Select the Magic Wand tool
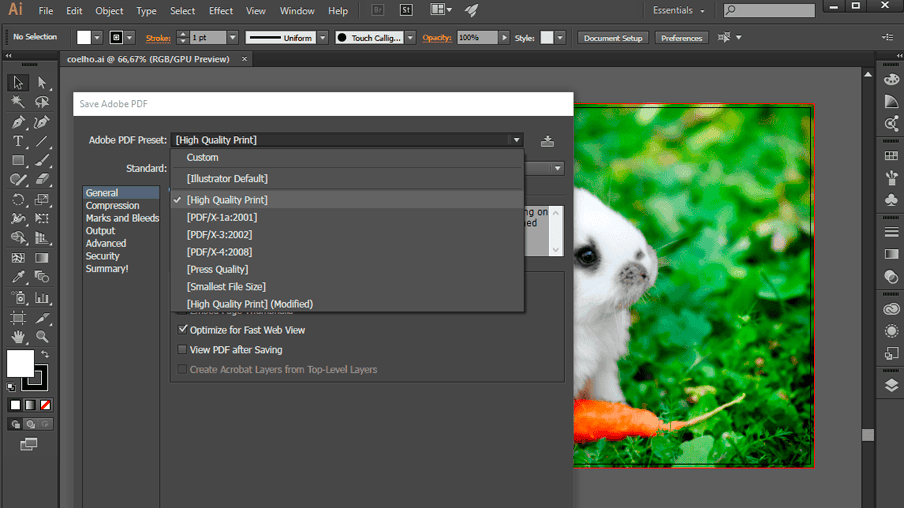Viewport: 904px width, 508px height. (x=18, y=102)
